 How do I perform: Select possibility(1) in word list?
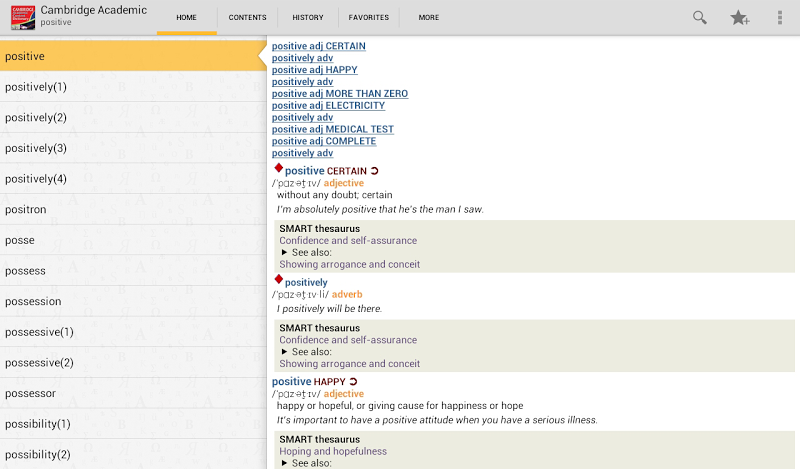click(x=133, y=424)
